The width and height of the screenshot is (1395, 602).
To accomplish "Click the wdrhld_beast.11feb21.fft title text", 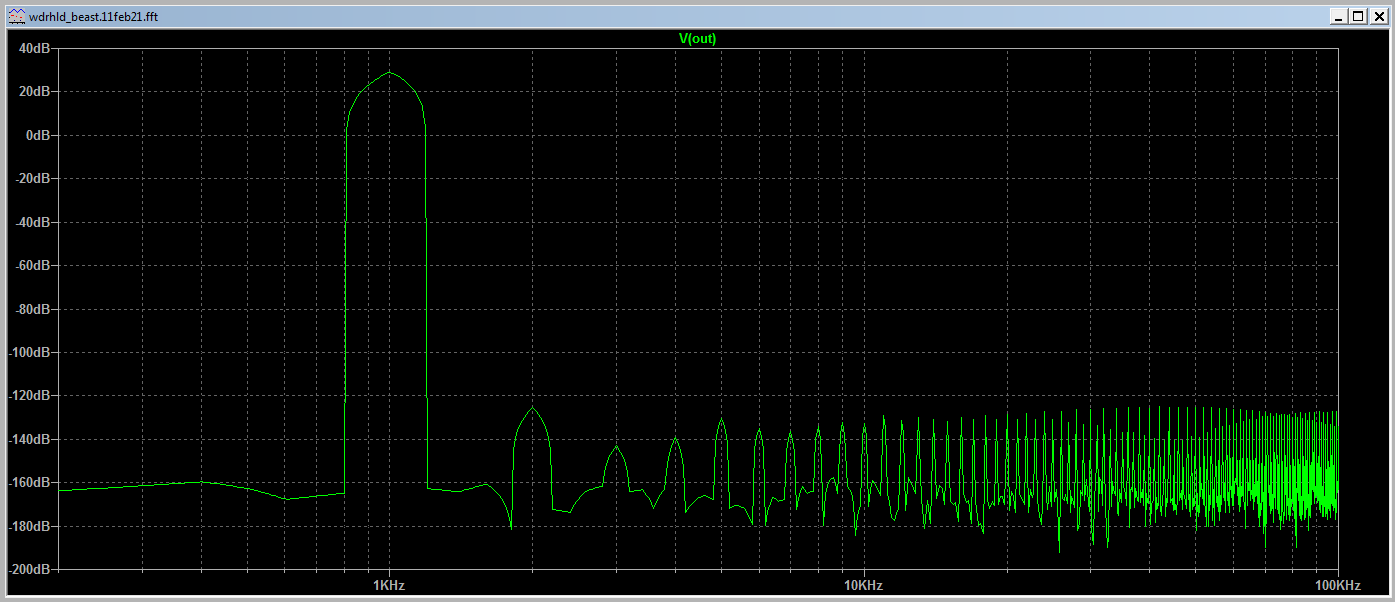I will (94, 16).
